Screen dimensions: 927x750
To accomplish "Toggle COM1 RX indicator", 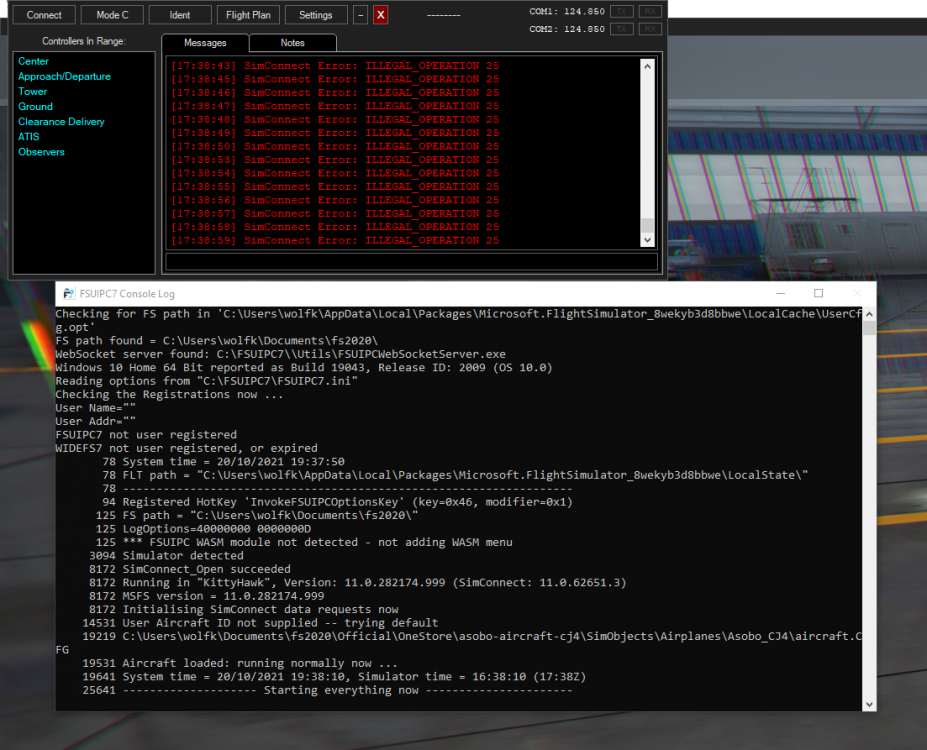I will coord(650,11).
